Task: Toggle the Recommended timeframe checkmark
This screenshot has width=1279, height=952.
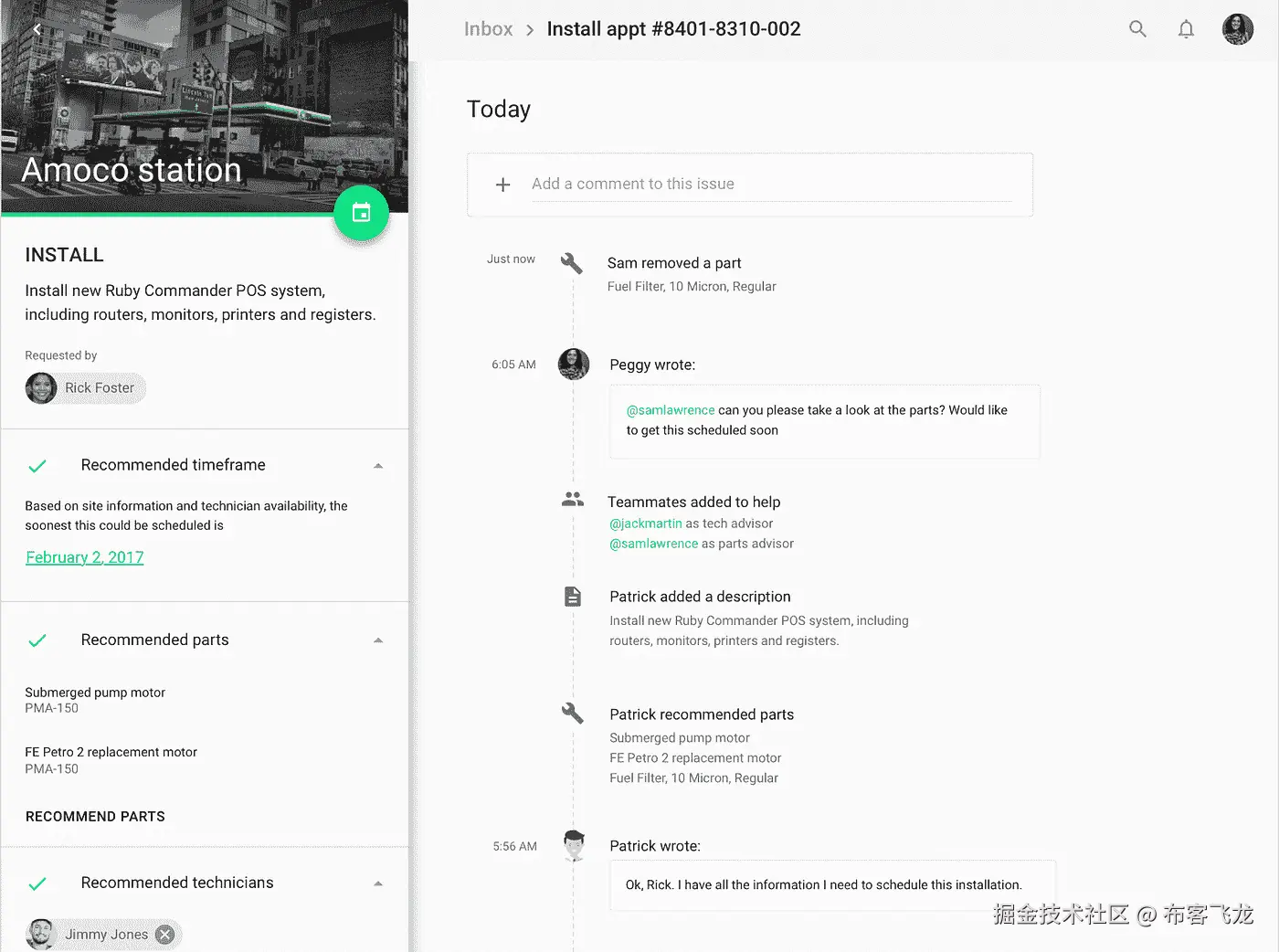Action: click(x=37, y=466)
